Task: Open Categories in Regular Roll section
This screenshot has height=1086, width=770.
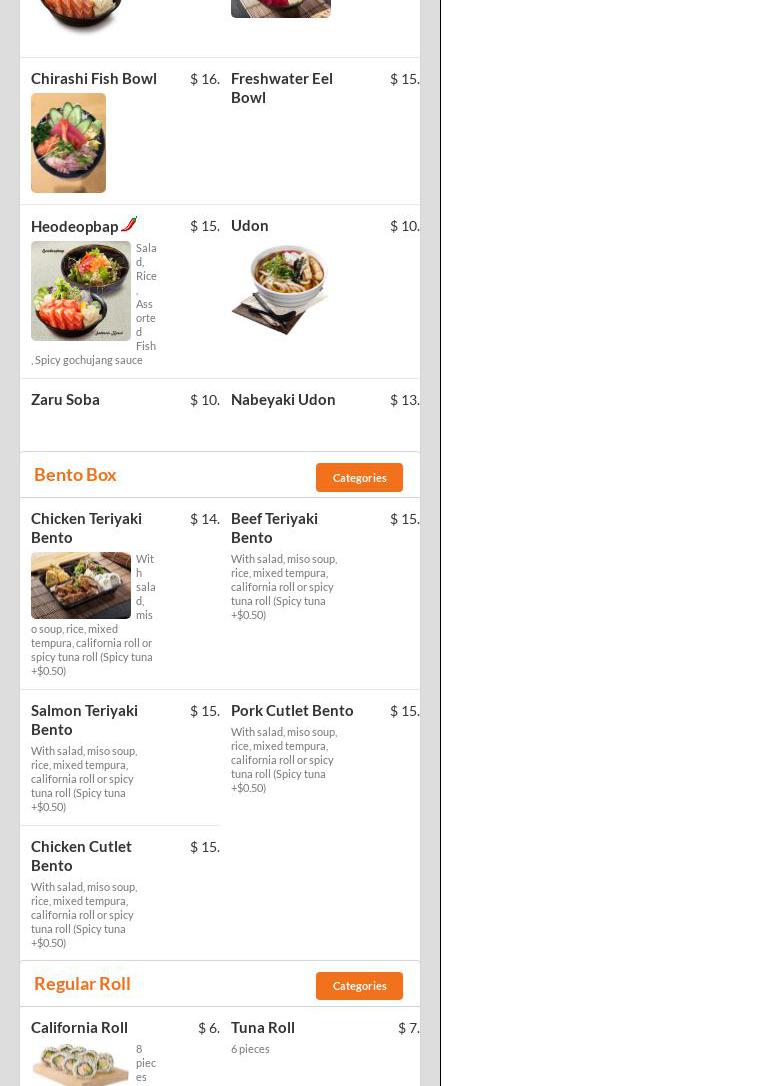Action: click(359, 986)
